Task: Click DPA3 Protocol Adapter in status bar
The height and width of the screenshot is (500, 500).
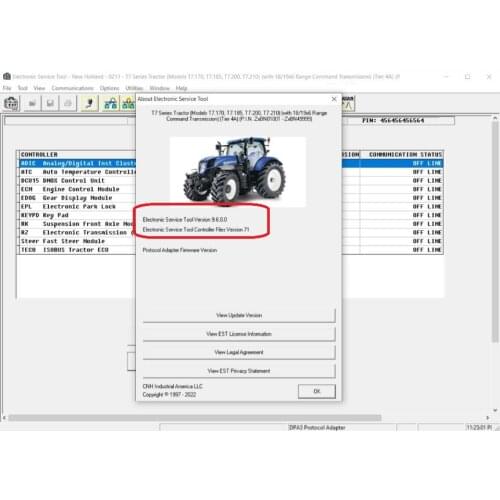Action: [x=317, y=427]
